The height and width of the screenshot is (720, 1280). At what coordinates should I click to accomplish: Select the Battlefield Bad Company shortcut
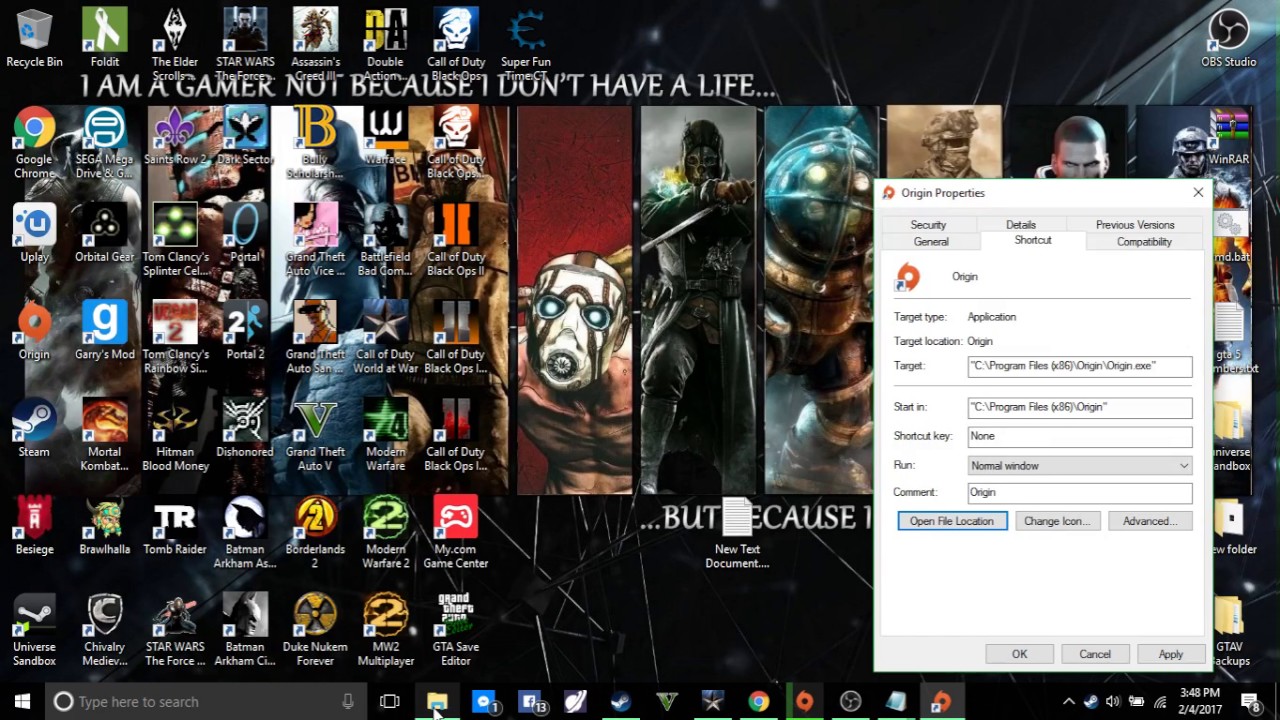385,241
